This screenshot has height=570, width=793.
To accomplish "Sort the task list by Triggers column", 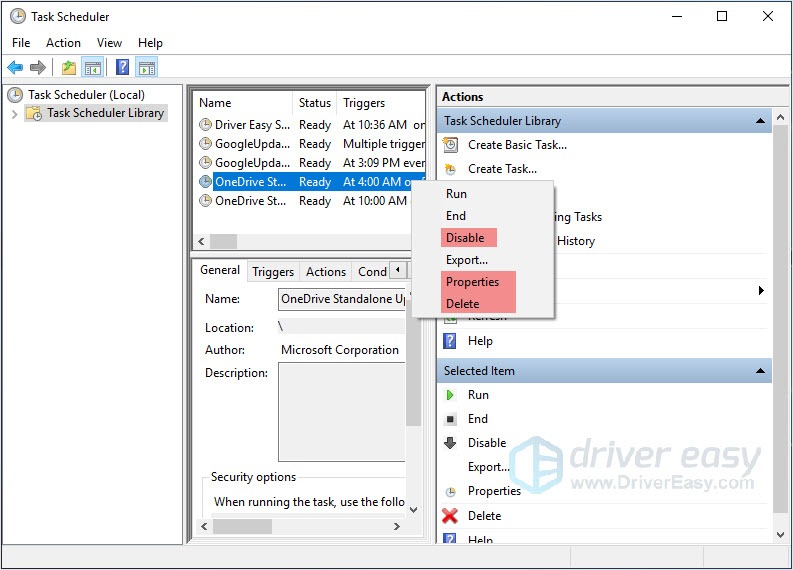I will click(381, 103).
